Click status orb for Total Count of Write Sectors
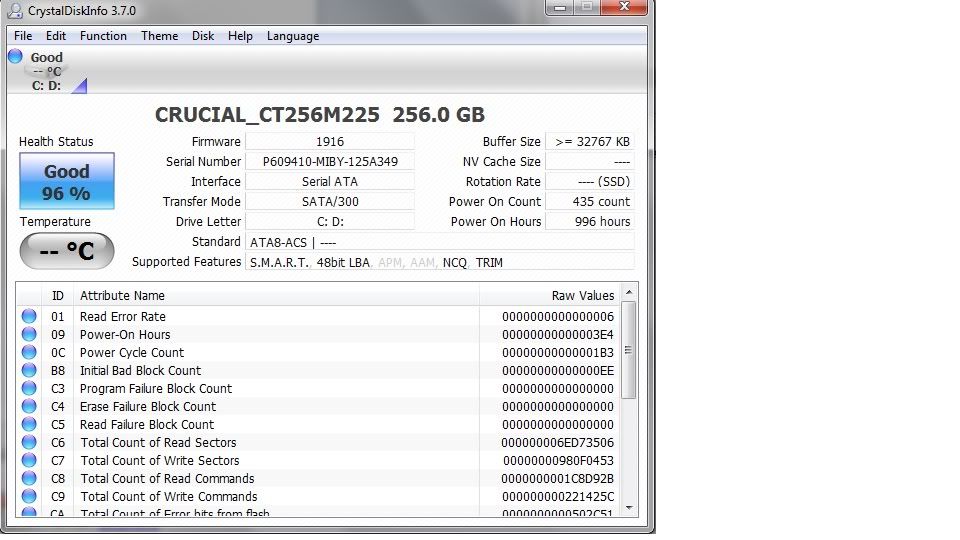The height and width of the screenshot is (540, 960). tap(29, 460)
